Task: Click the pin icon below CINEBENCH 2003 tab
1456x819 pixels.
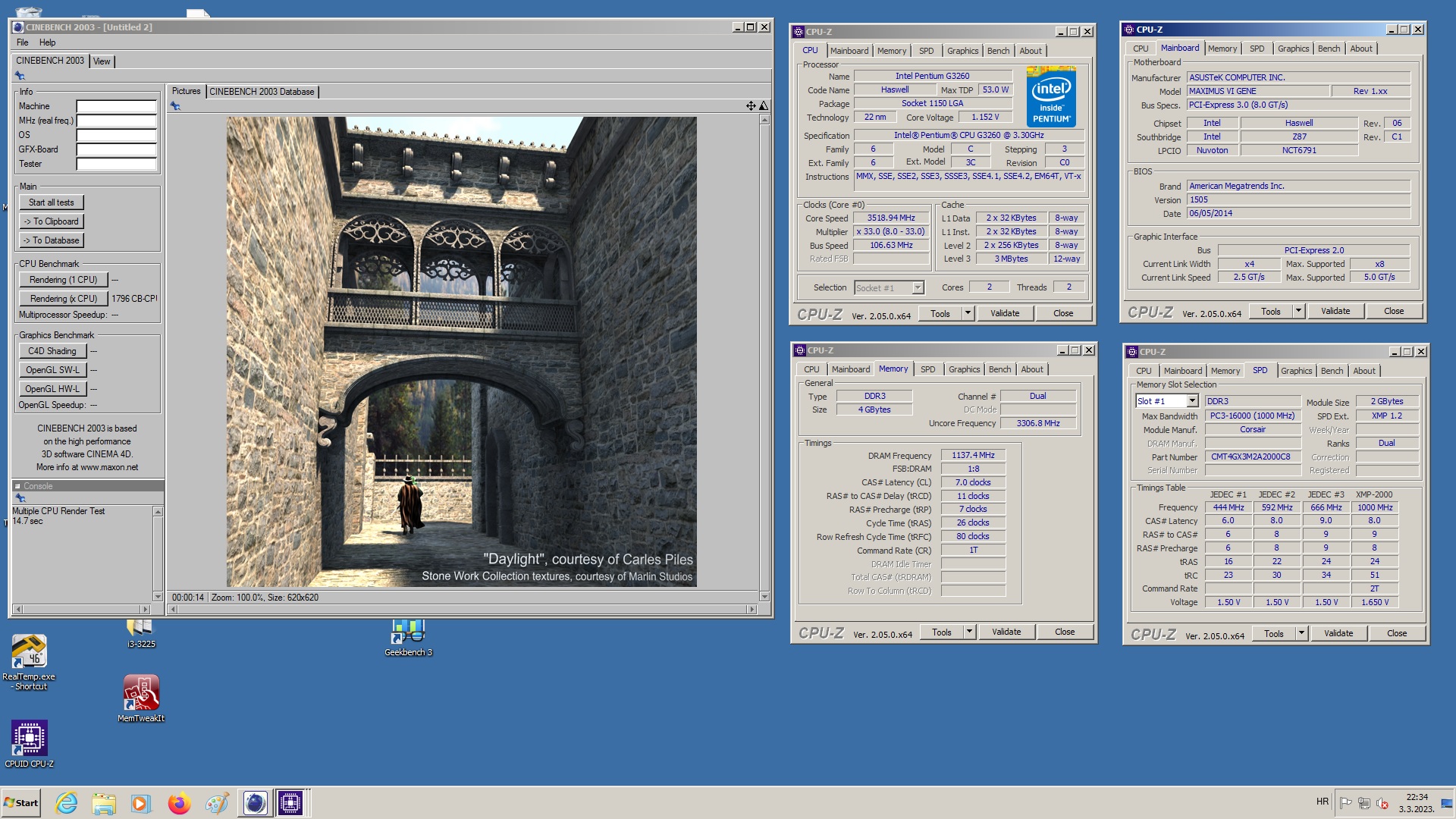Action: click(x=20, y=76)
